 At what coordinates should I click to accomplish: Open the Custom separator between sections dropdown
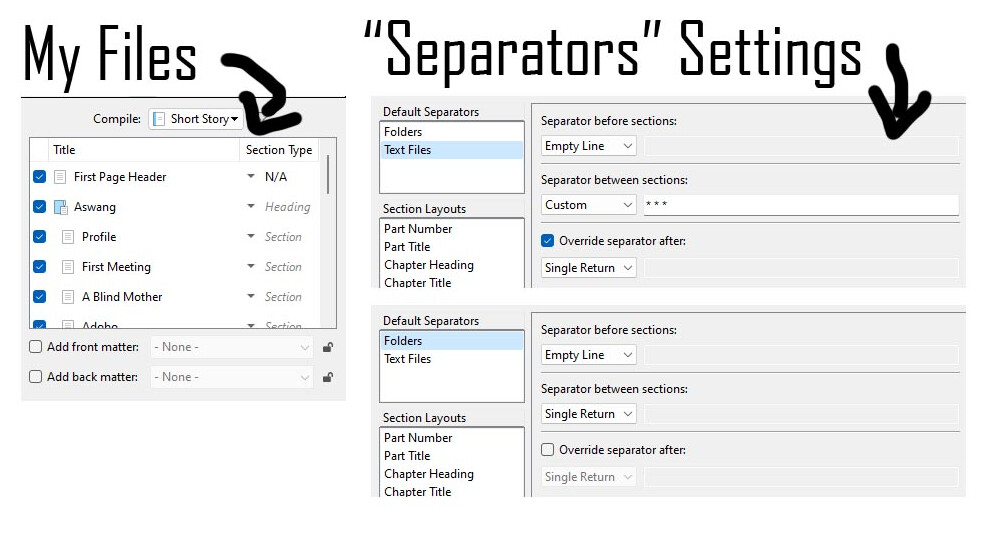coord(589,205)
